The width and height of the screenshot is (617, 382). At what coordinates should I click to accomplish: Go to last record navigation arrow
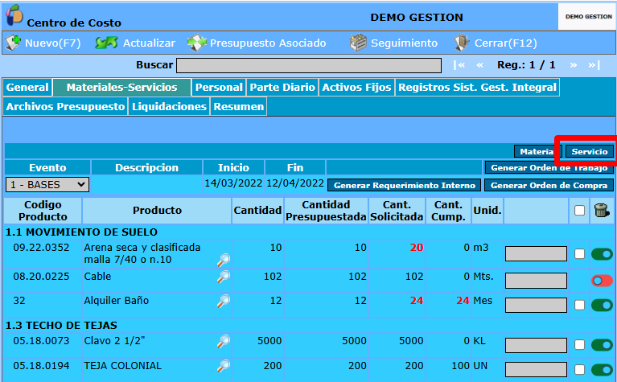[x=594, y=65]
